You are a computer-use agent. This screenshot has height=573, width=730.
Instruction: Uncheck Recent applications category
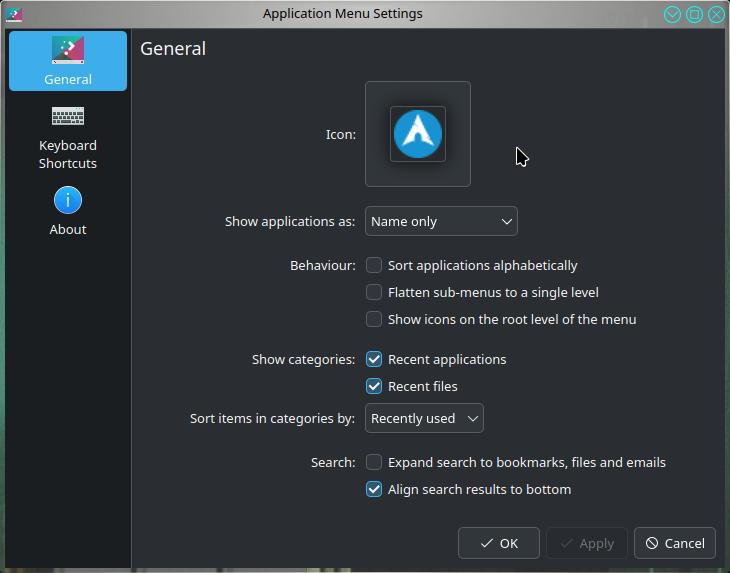click(374, 359)
